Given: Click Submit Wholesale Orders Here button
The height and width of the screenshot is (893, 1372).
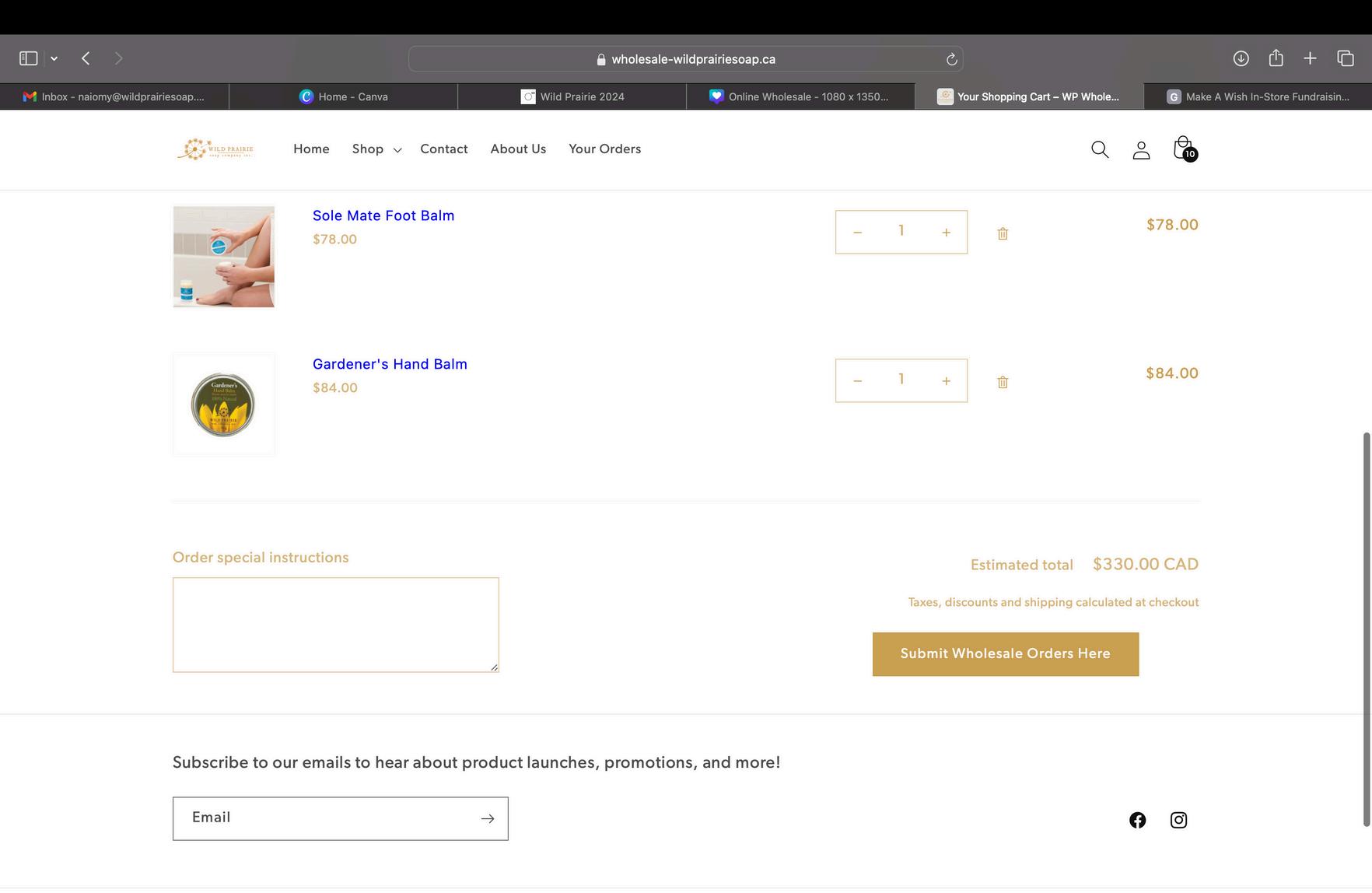Looking at the screenshot, I should (1006, 654).
